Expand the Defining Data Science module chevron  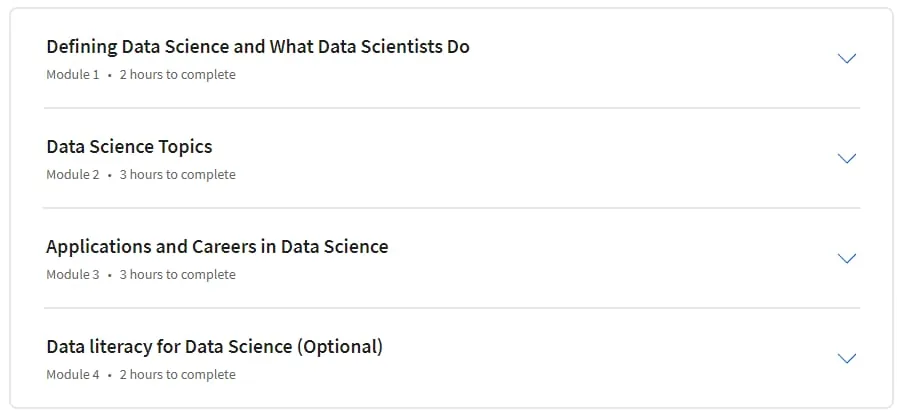click(x=846, y=58)
